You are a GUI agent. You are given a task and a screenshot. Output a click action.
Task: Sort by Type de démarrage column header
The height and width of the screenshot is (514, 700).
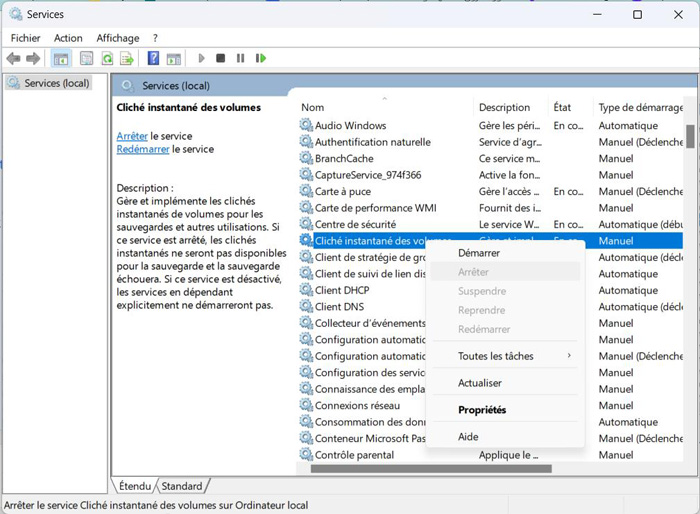click(x=637, y=107)
